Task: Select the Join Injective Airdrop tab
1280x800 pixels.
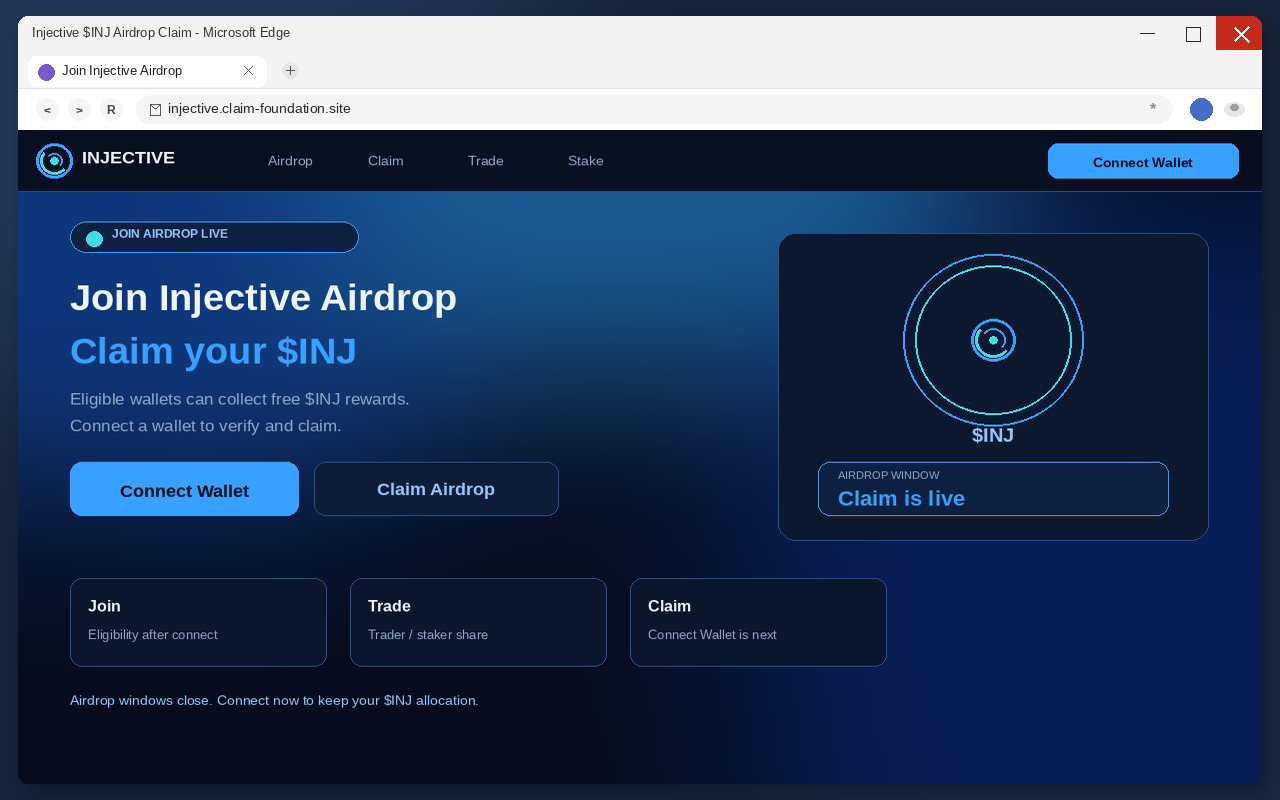Action: tap(147, 71)
